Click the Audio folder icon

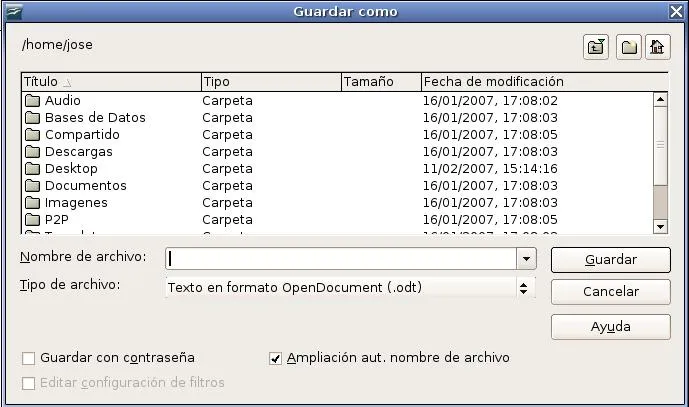pyautogui.click(x=32, y=100)
